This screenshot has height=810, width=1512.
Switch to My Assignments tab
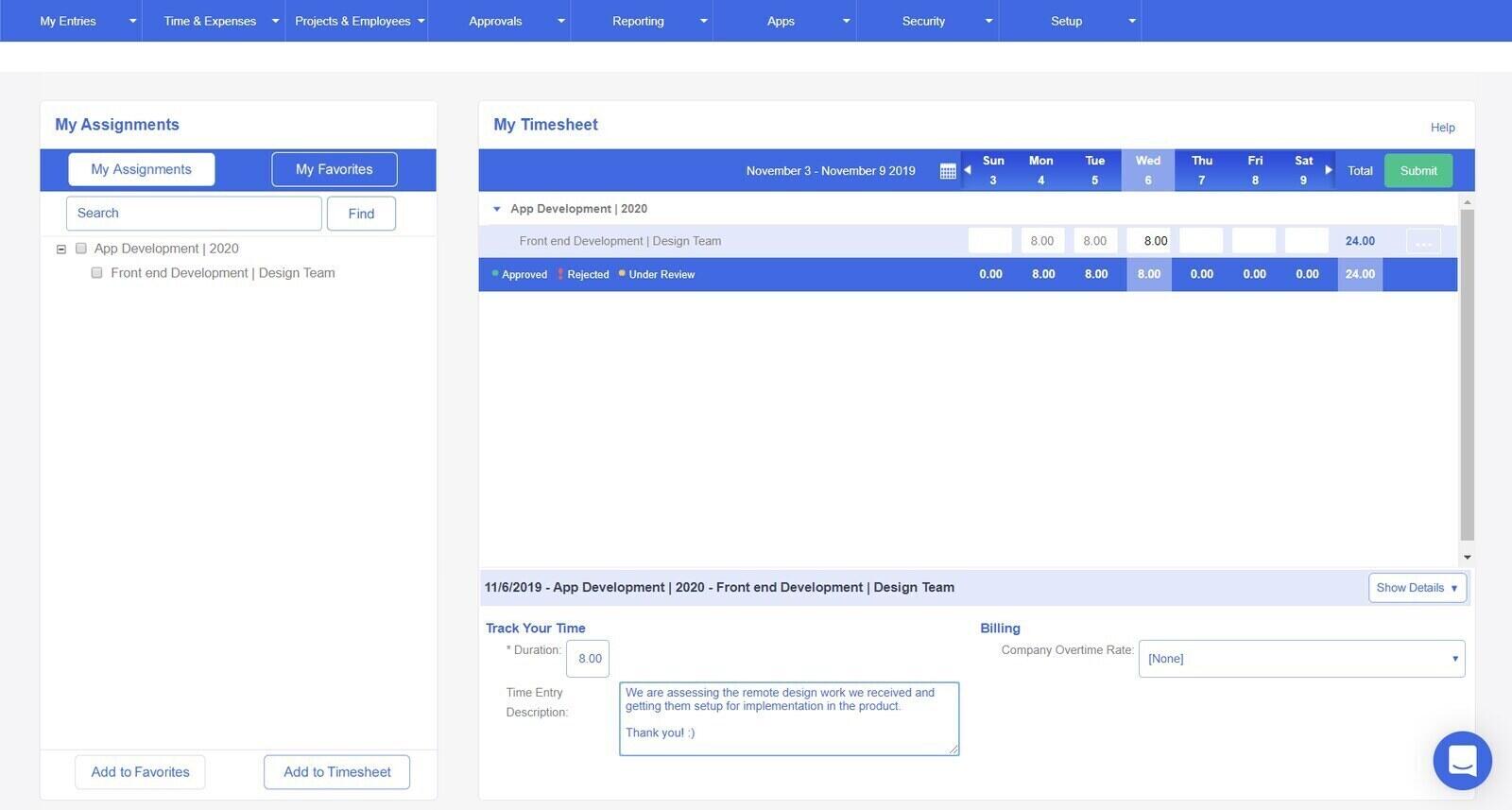pyautogui.click(x=141, y=169)
